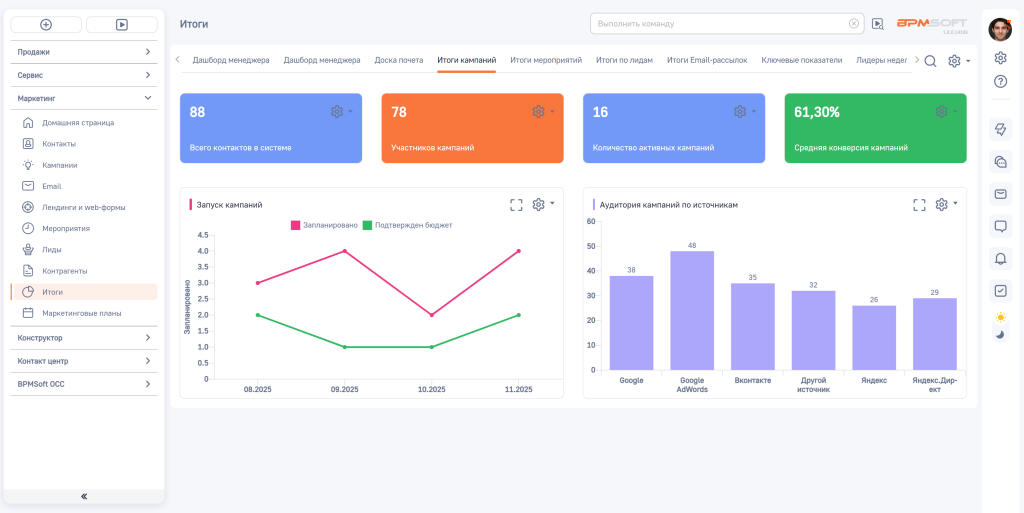
Task: Switch to light theme sun toggle
Action: pyautogui.click(x=1000, y=318)
